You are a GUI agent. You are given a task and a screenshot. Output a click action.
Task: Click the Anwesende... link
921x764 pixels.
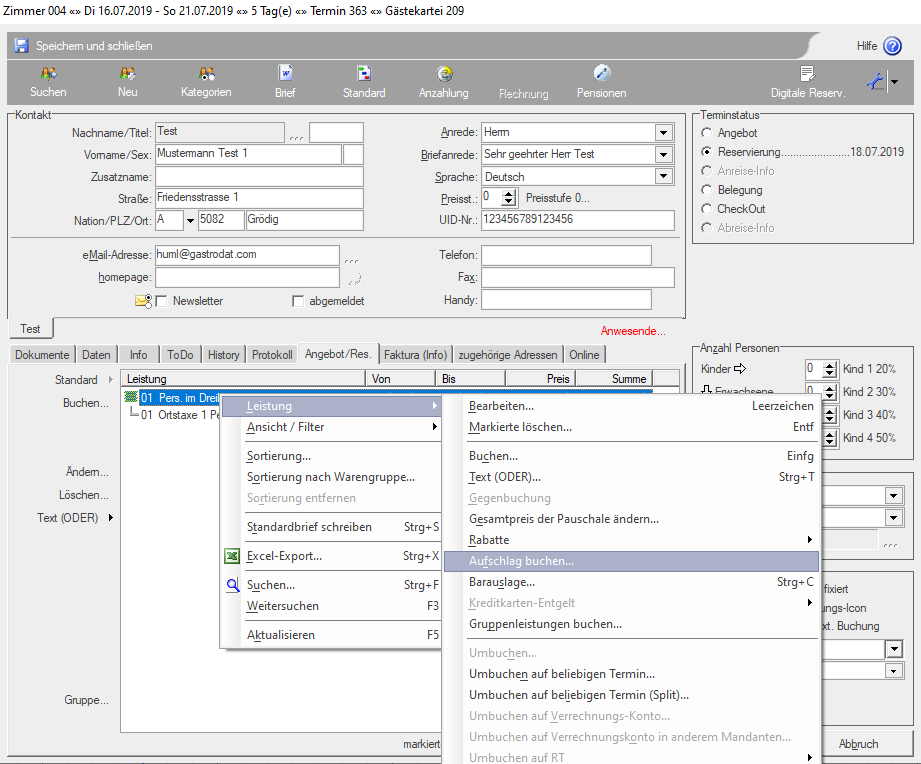pos(633,331)
